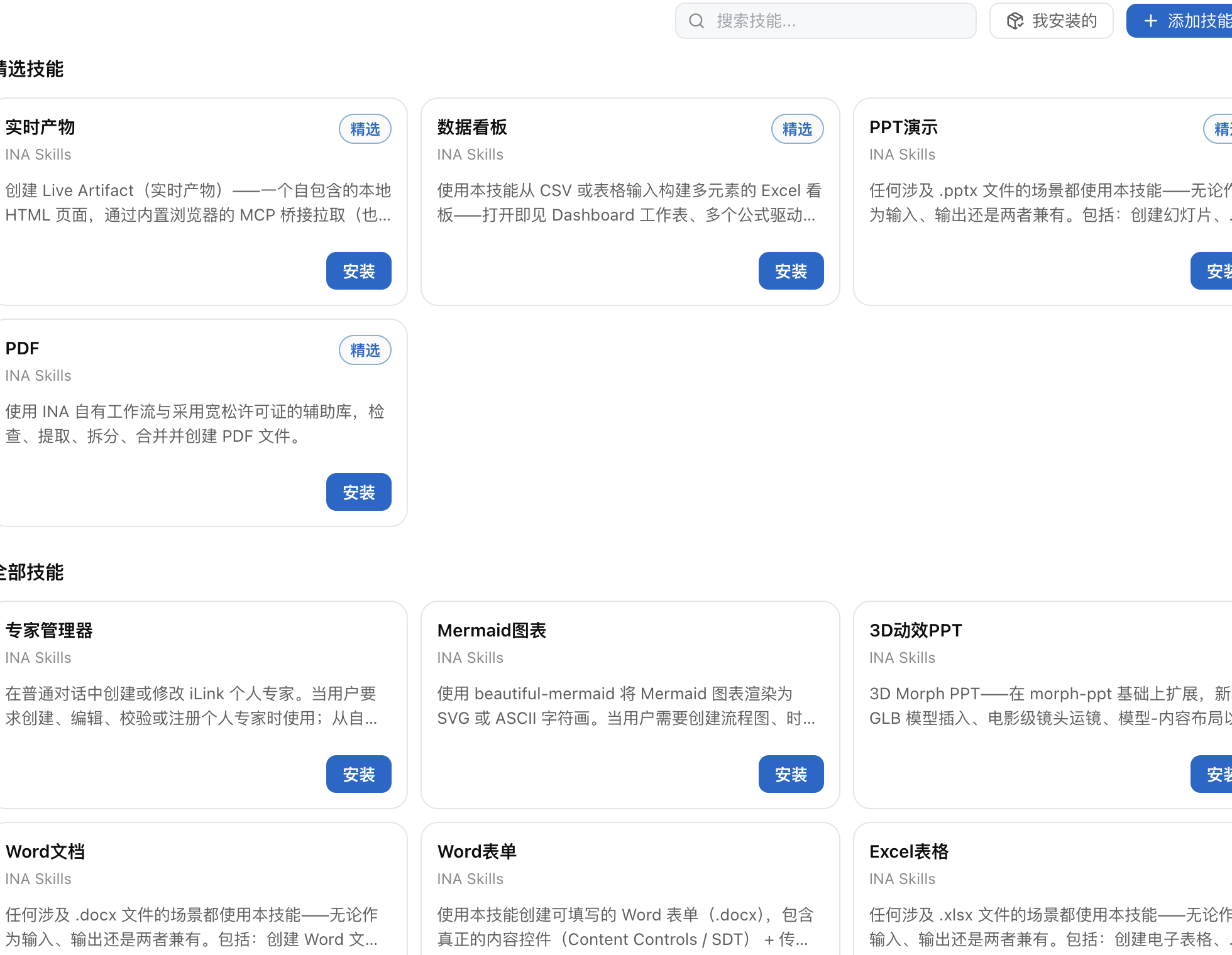Click the 添加技能 button
The image size is (1232, 955).
1179,21
